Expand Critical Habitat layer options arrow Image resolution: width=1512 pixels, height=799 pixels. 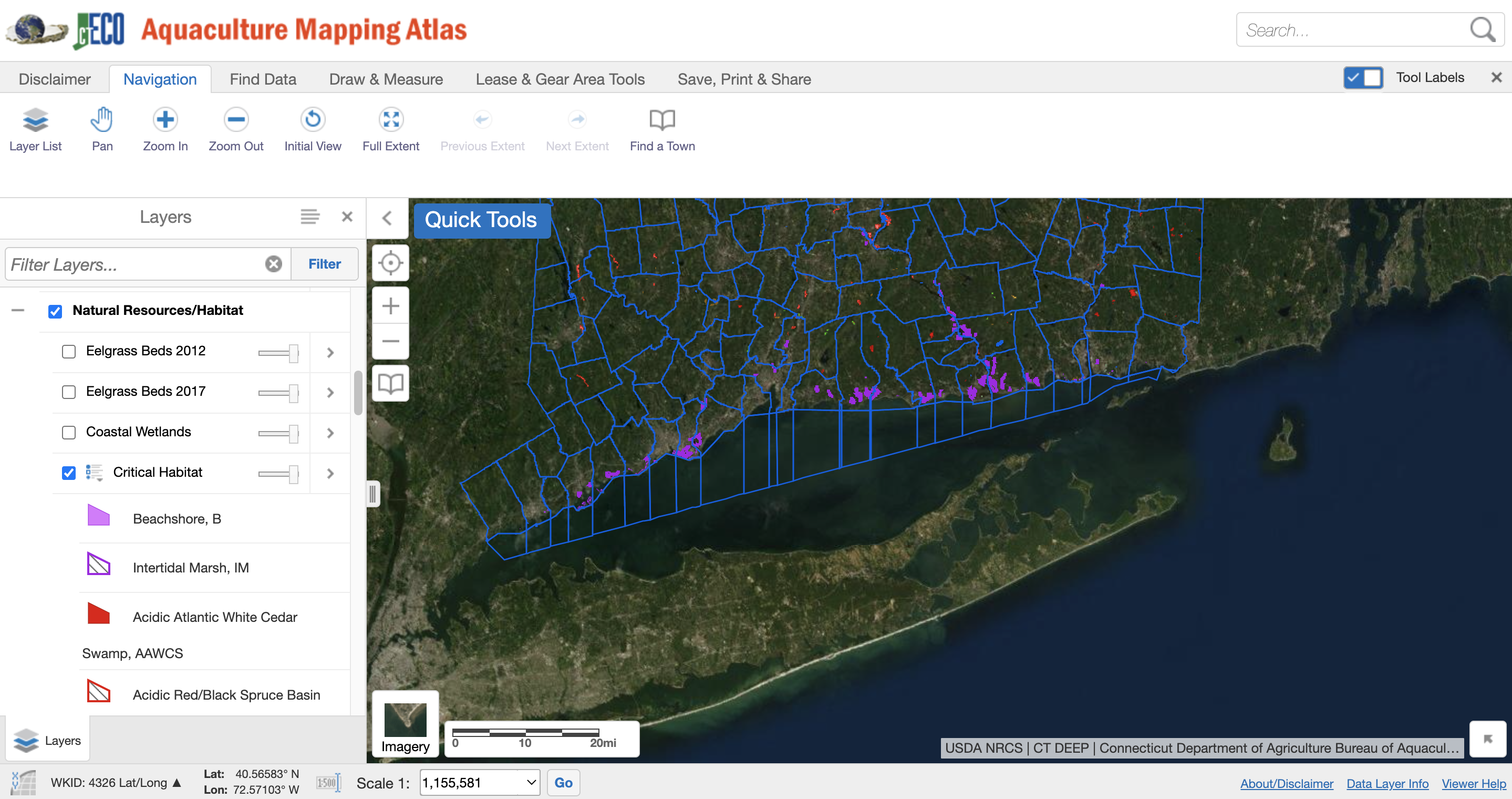coord(330,473)
